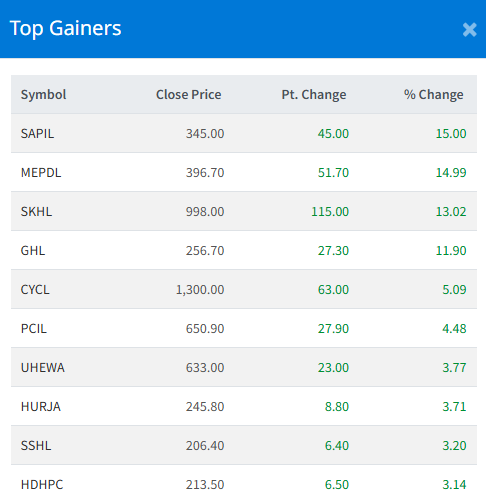Click the CYCL symbol
Screen dimensions: 486x500
click(x=35, y=290)
